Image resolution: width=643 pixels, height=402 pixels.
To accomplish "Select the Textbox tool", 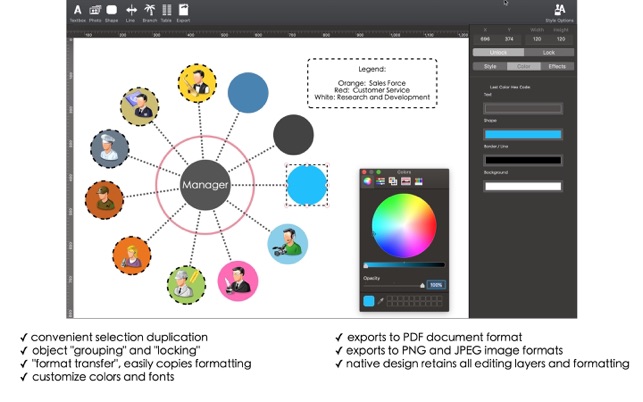I will pos(78,13).
